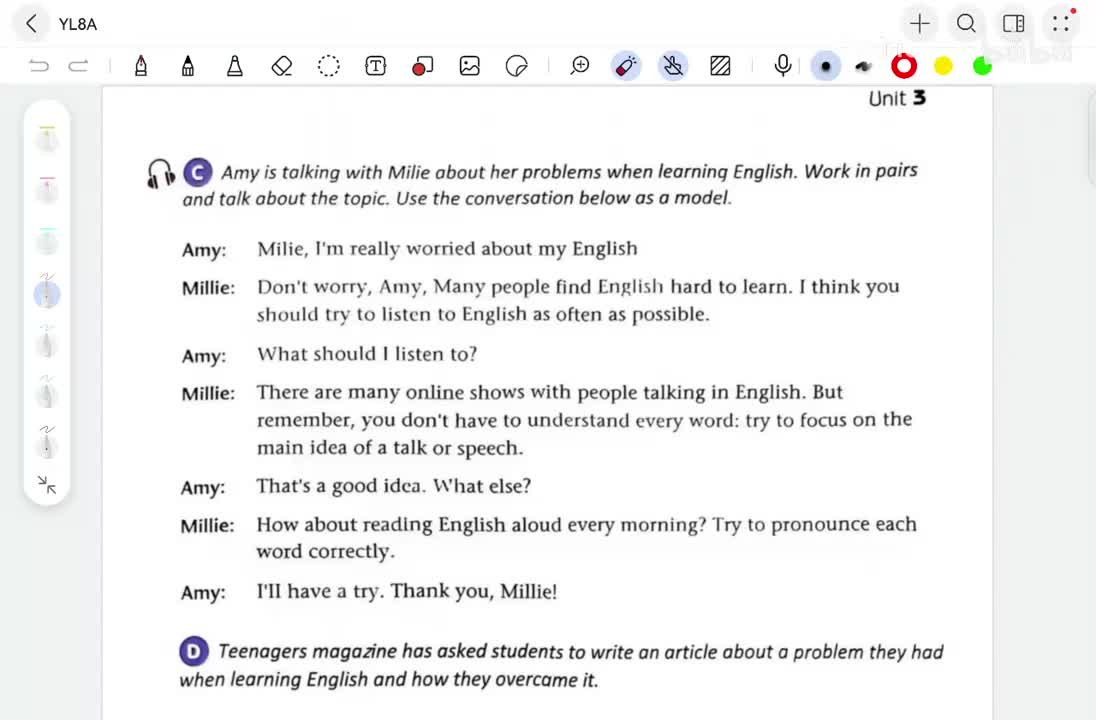Click the line 'word correctly.'
Screen dimensions: 1096x720
(326, 552)
